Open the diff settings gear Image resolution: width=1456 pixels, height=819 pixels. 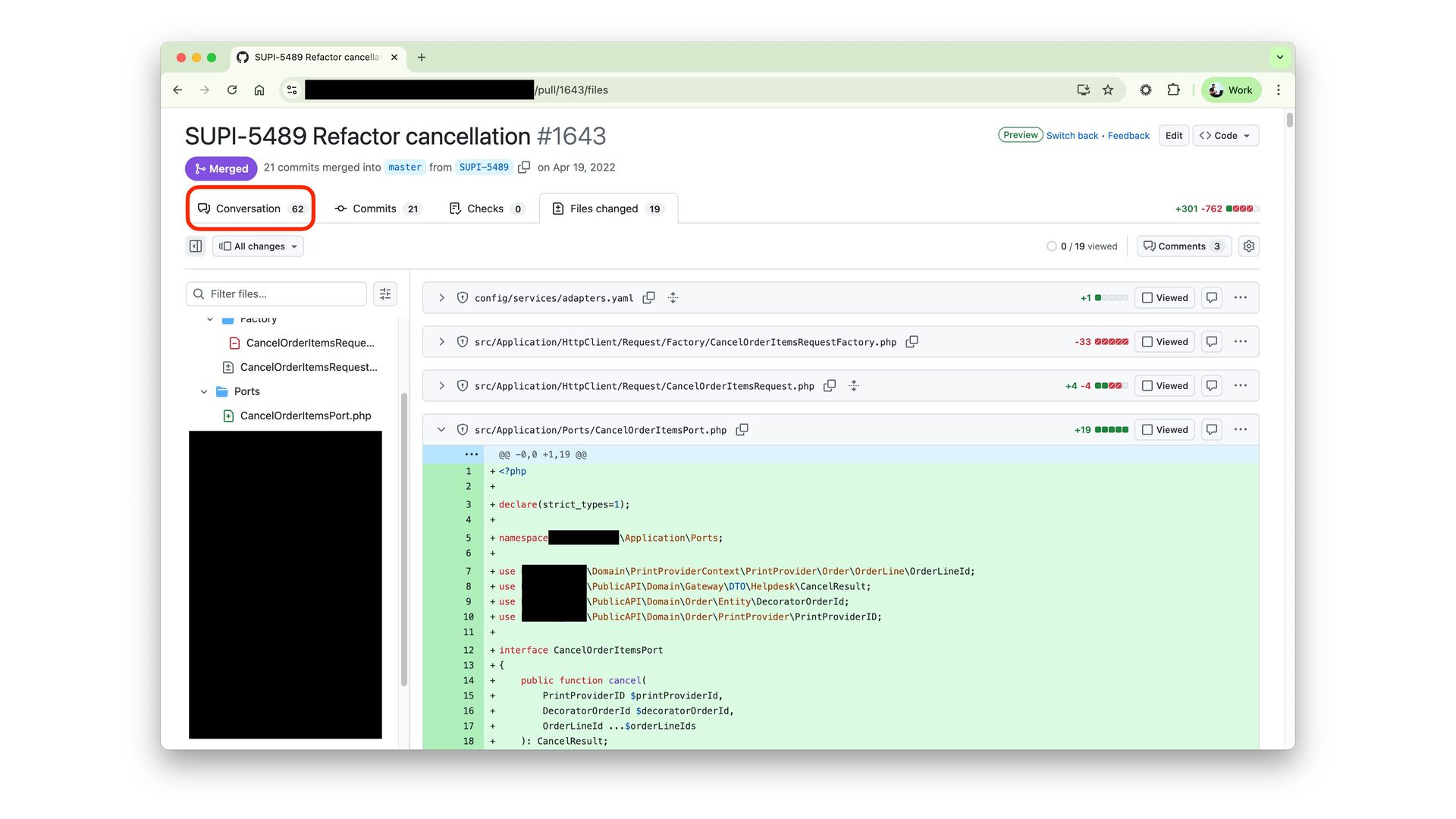(1249, 246)
